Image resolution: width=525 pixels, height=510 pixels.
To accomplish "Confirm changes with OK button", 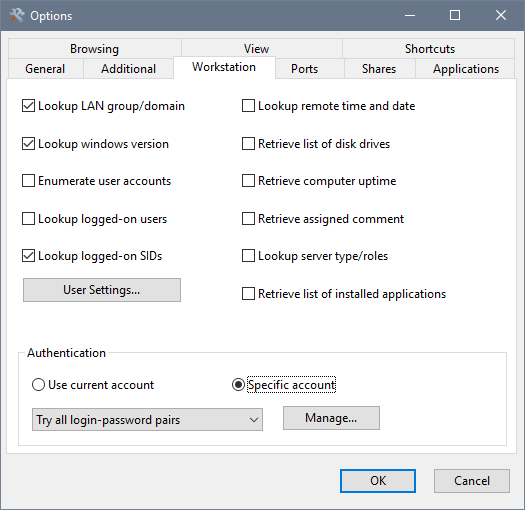I will 378,481.
